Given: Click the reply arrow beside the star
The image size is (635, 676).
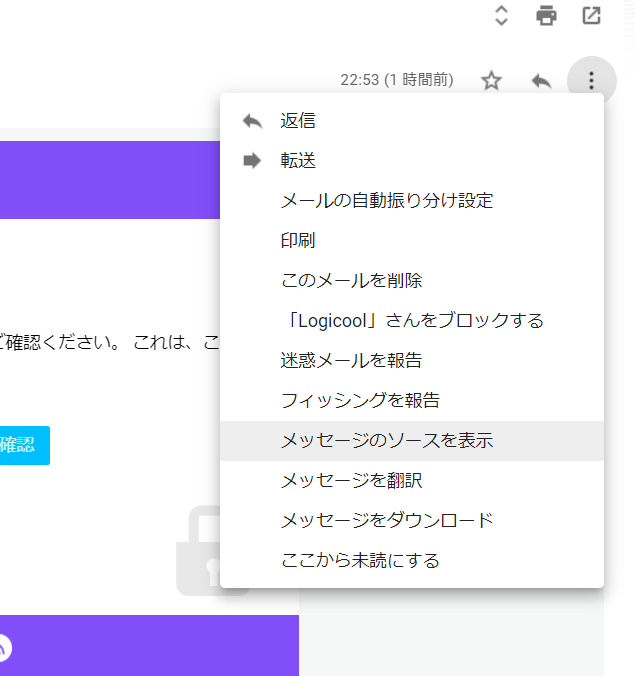Looking at the screenshot, I should coord(541,81).
